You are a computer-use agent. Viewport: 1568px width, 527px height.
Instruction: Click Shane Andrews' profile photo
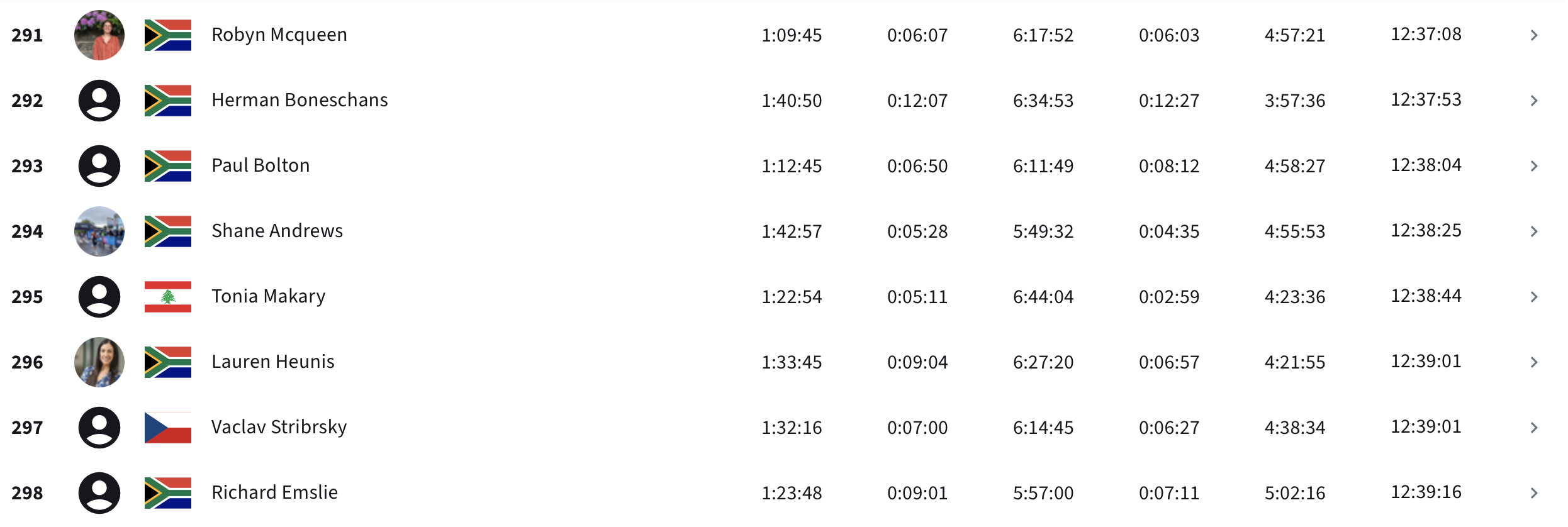click(x=99, y=231)
